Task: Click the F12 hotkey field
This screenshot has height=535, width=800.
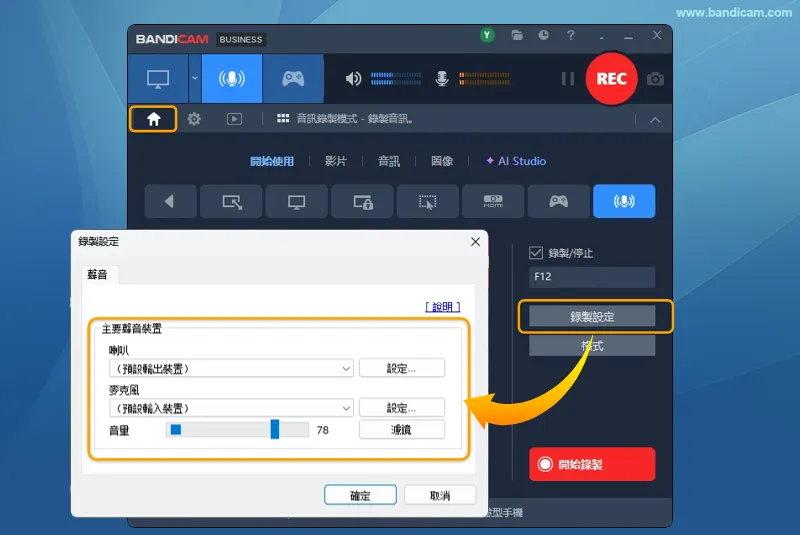Action: coord(592,277)
